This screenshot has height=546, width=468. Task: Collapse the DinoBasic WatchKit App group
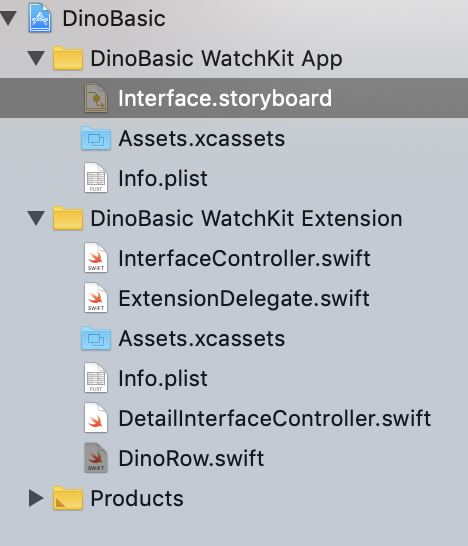(x=36, y=58)
